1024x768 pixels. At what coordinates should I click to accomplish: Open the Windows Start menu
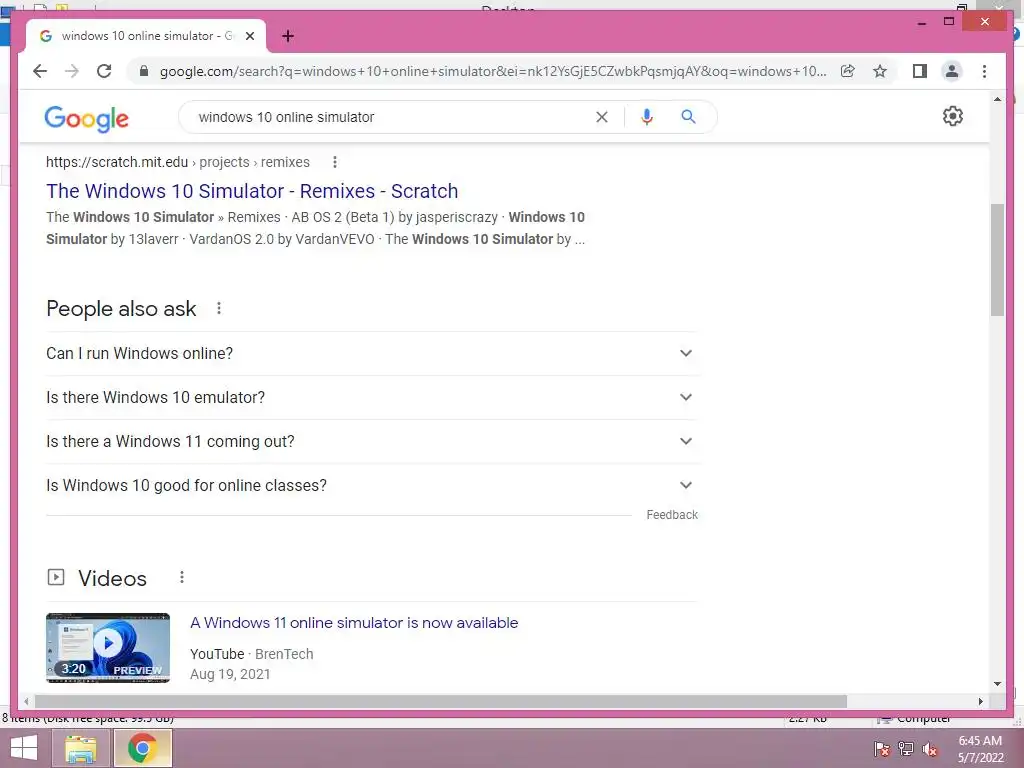[24, 748]
